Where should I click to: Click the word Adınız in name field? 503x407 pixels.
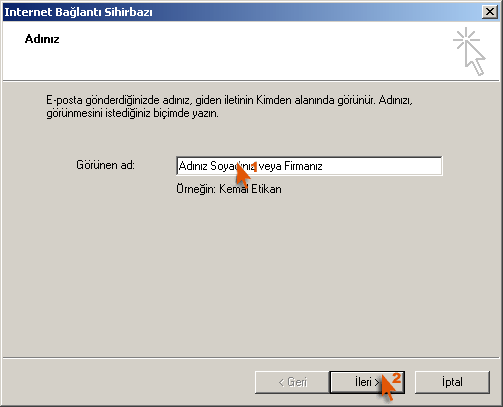click(193, 166)
